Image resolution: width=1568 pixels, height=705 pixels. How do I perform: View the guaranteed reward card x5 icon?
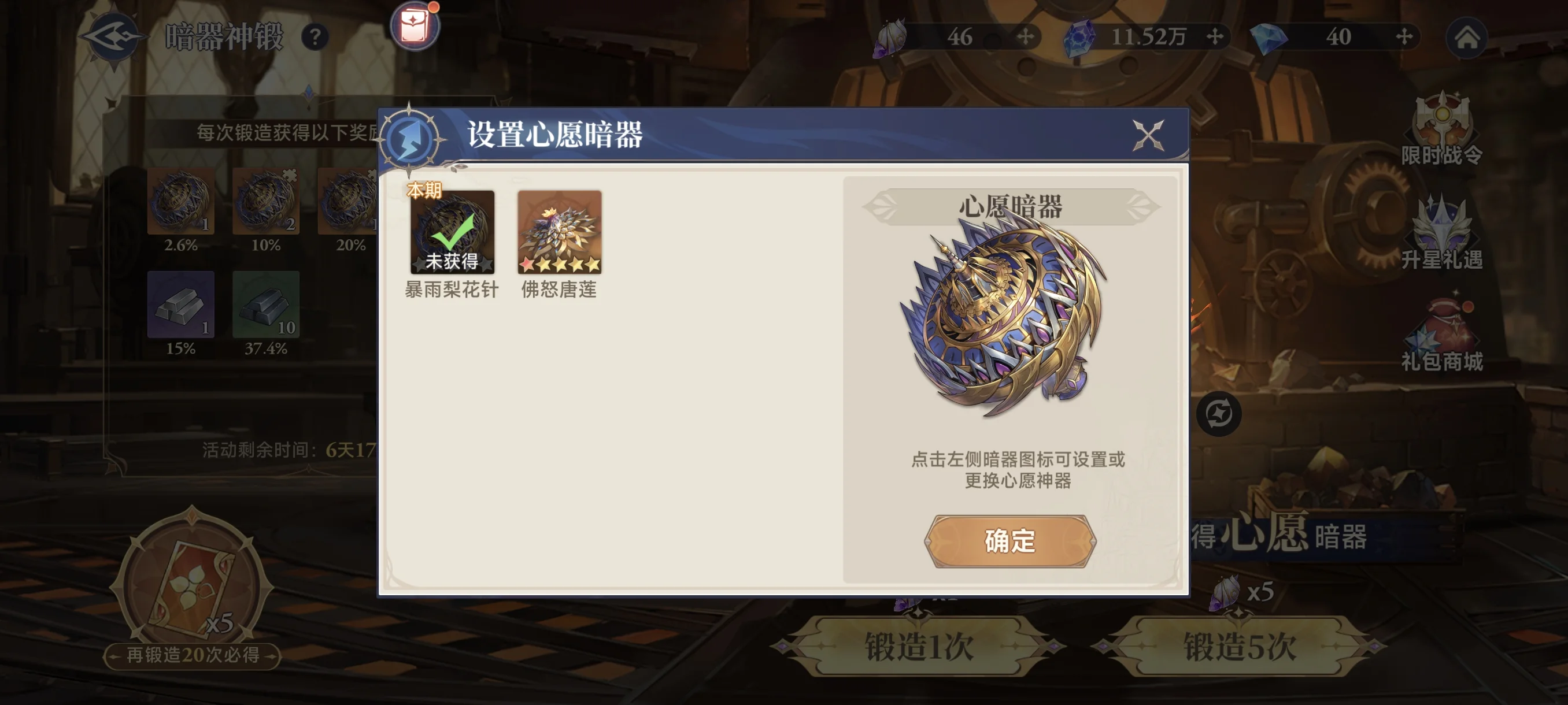[193, 584]
